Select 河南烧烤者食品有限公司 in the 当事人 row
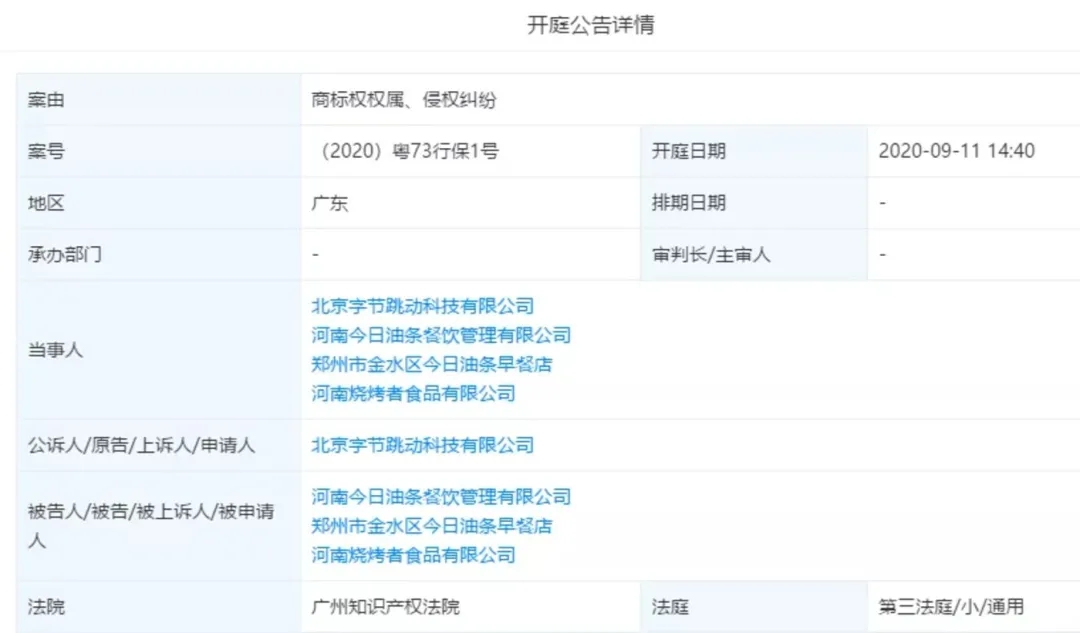The width and height of the screenshot is (1080, 633). pos(413,393)
